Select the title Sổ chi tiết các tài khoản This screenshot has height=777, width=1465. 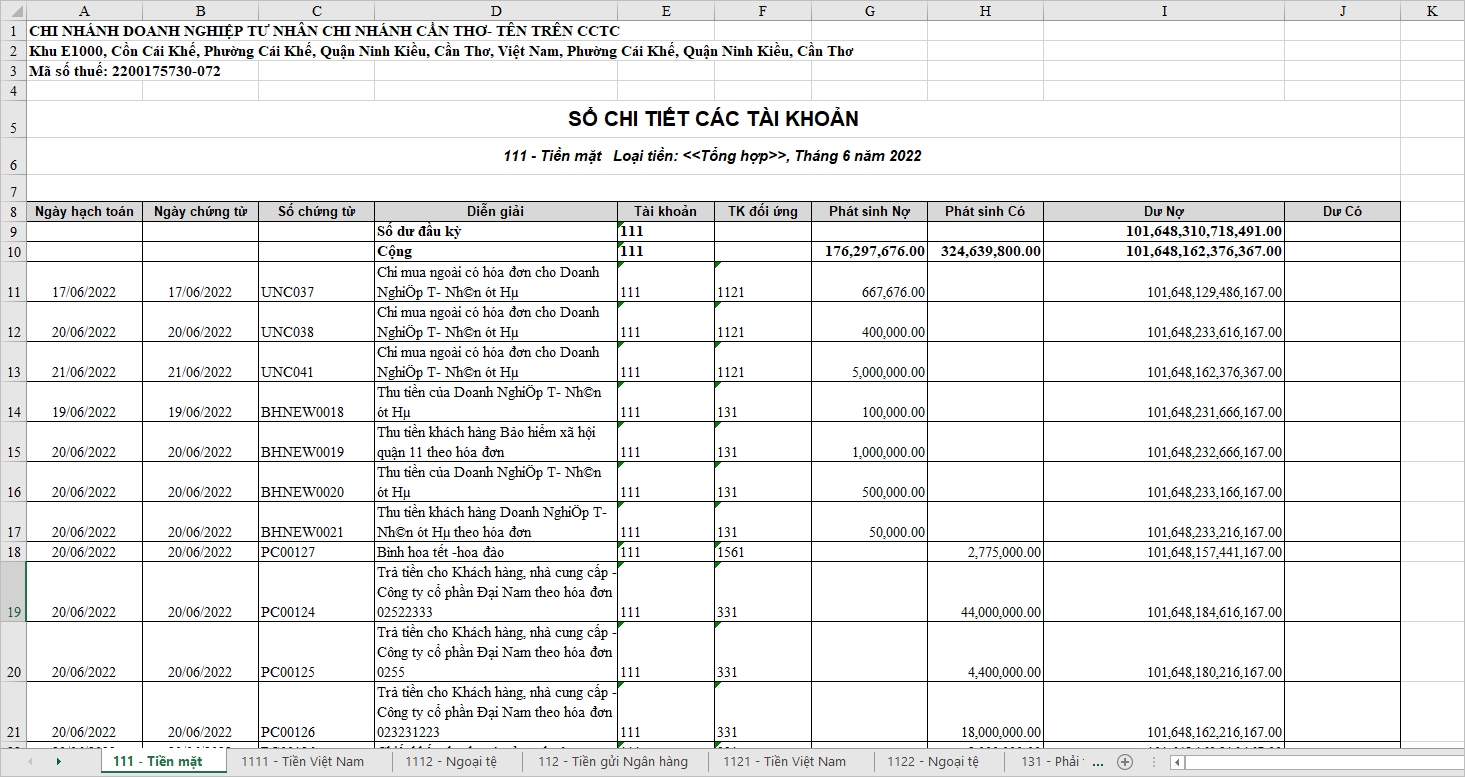coord(713,119)
